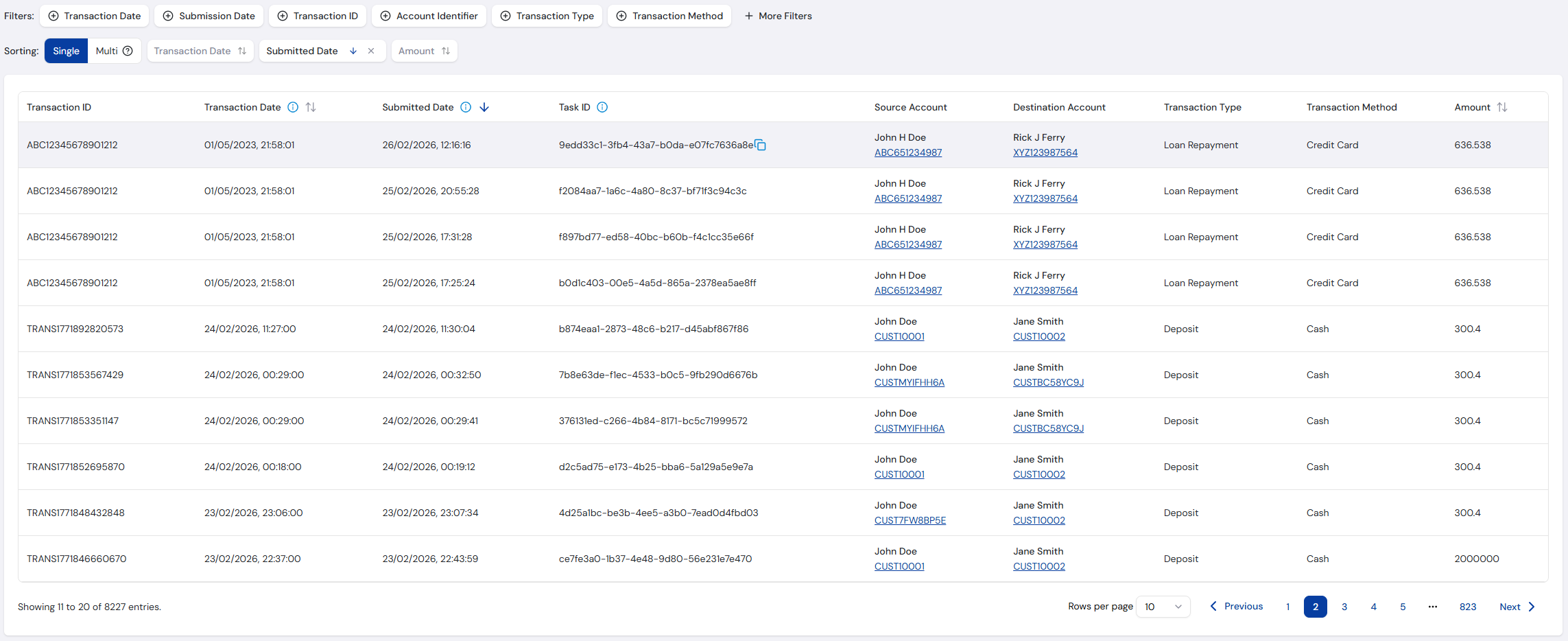Switch sorting mode to Multi

coord(114,51)
